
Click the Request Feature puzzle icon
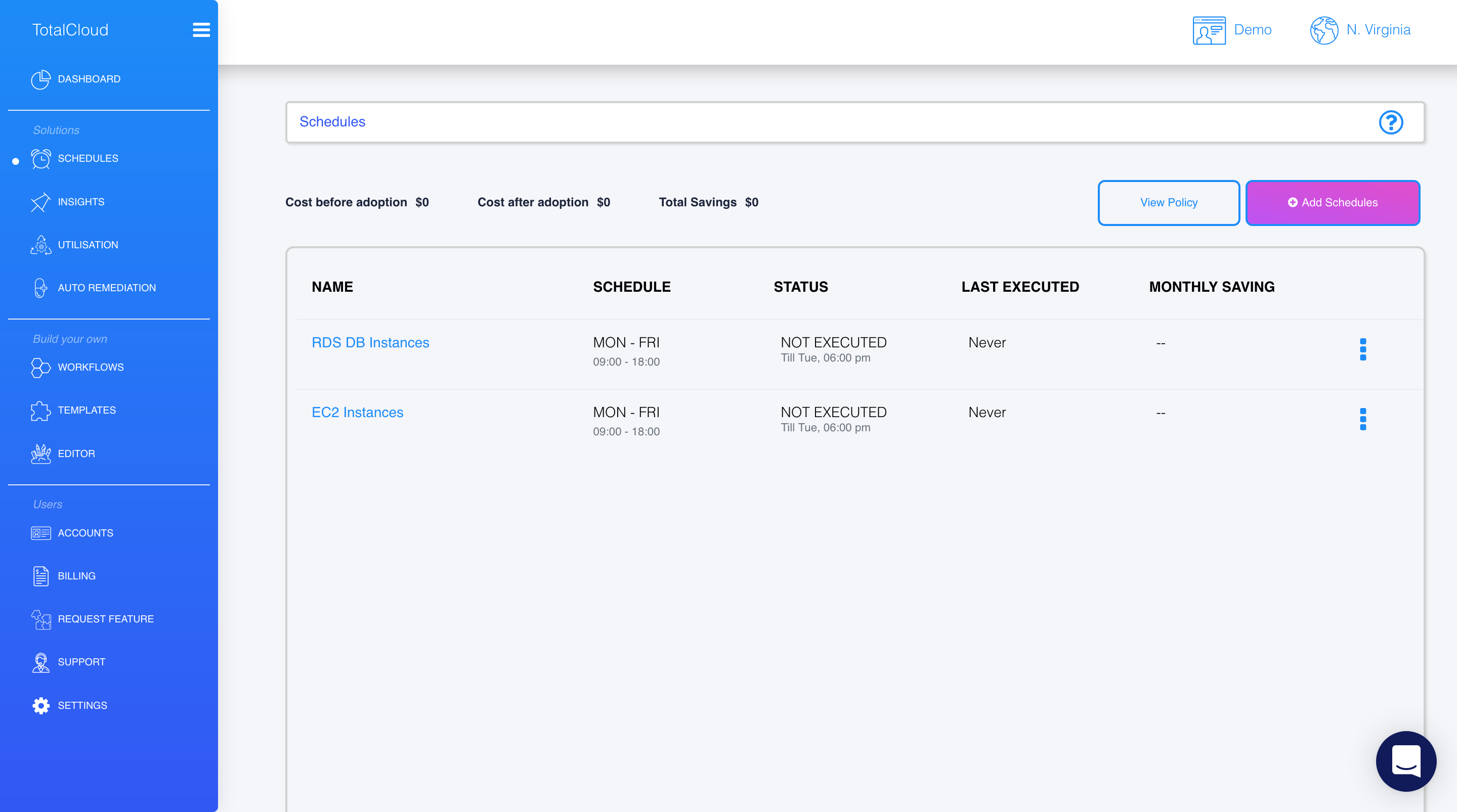point(40,619)
